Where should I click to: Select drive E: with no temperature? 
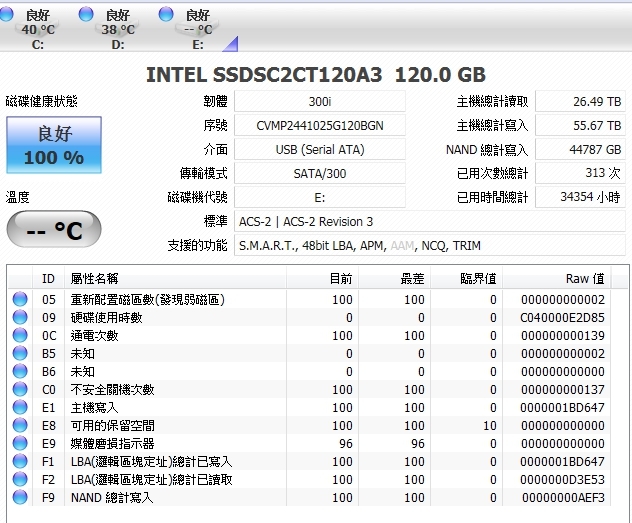coord(198,29)
